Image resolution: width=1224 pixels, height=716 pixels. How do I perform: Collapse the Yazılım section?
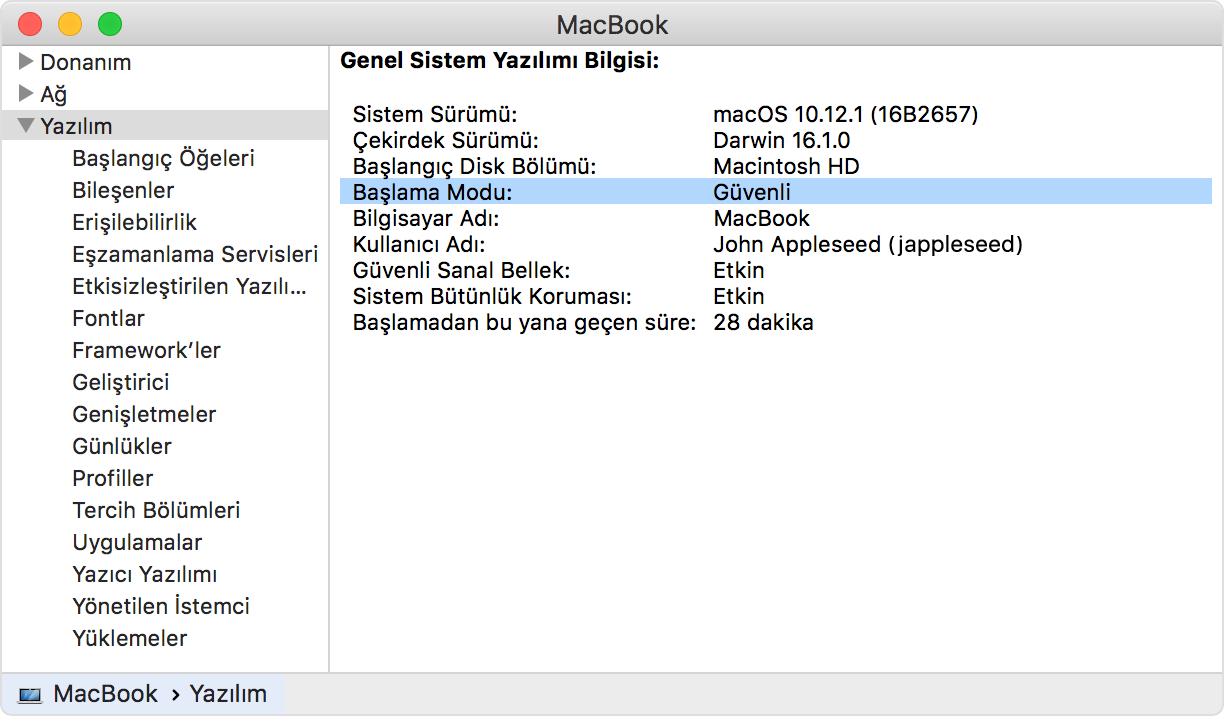coord(24,126)
